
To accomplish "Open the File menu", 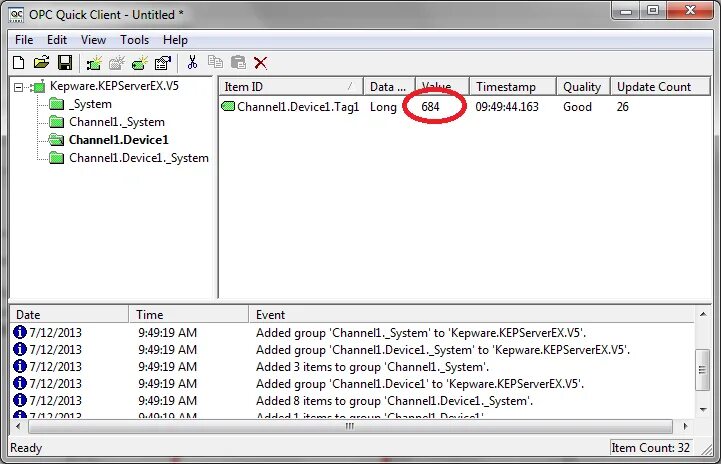I will 24,40.
